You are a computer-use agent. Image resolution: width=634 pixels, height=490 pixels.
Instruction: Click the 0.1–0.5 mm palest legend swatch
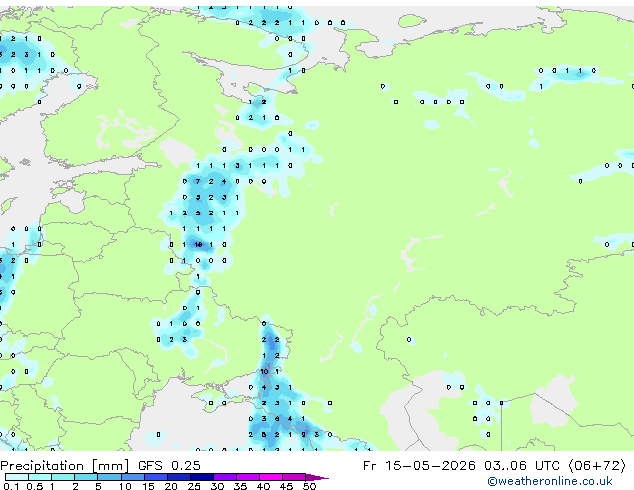tap(17, 477)
